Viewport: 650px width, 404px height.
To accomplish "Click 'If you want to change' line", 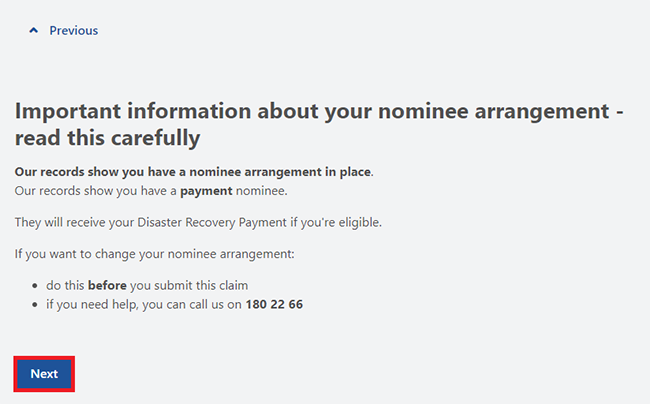I will point(154,254).
